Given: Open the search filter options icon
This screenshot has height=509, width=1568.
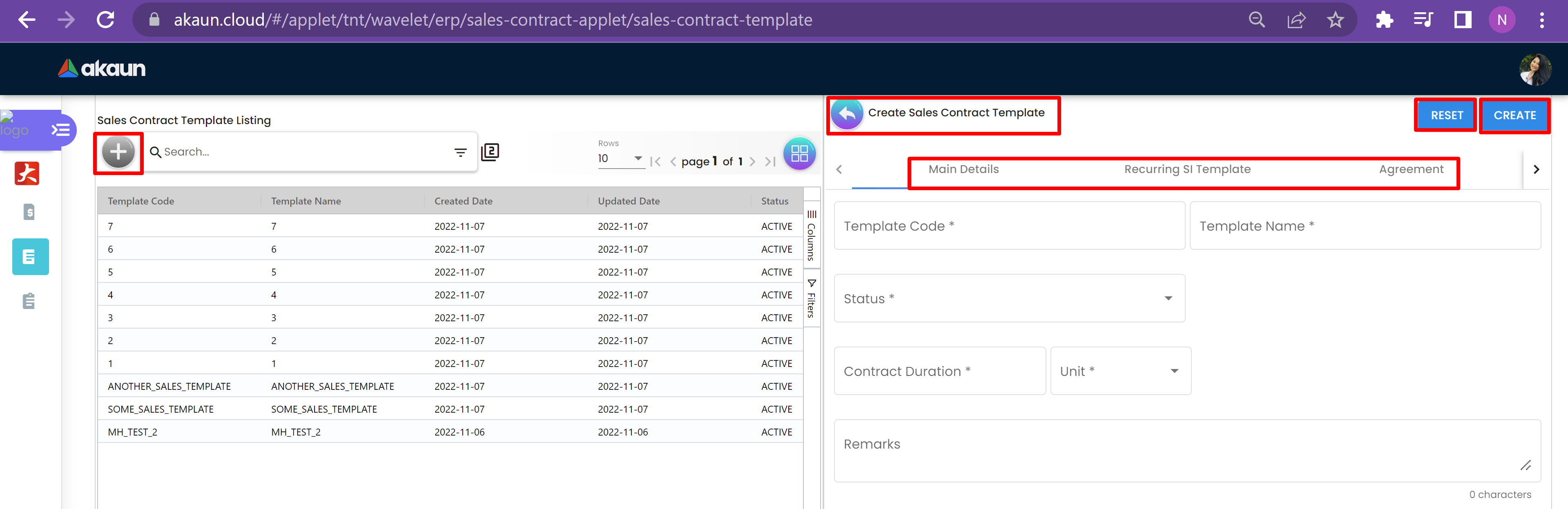Looking at the screenshot, I should (460, 153).
